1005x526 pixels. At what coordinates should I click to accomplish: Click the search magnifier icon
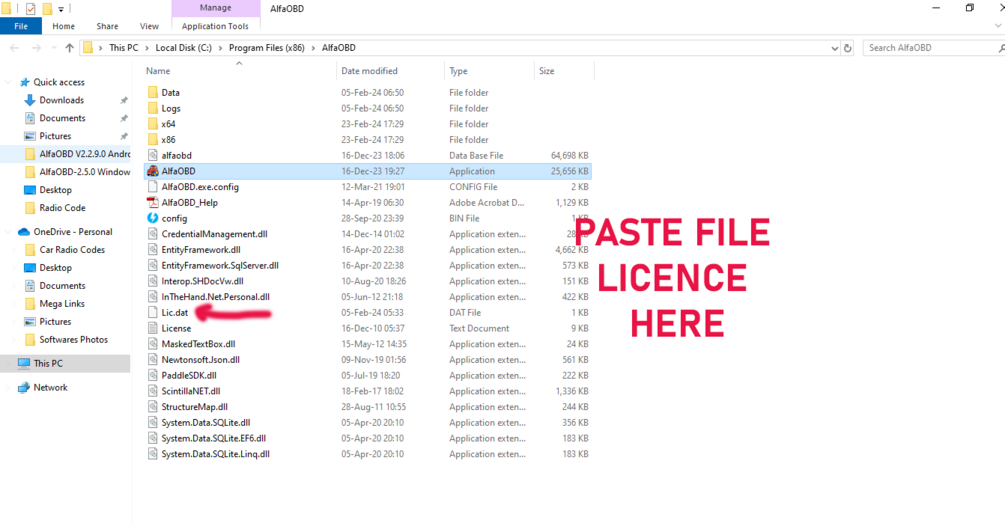coord(1001,48)
